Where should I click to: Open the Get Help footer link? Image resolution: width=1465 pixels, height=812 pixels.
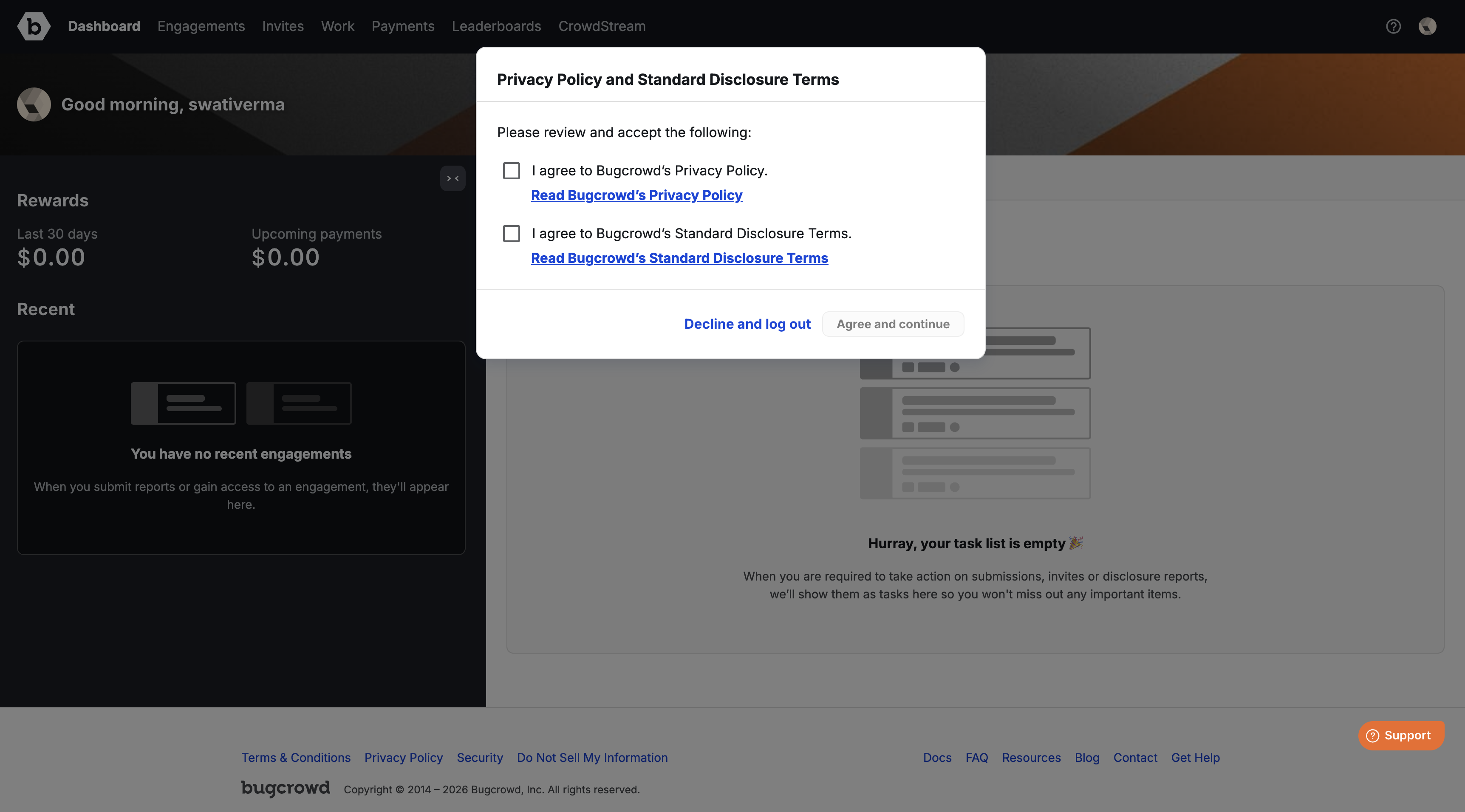pos(1196,757)
